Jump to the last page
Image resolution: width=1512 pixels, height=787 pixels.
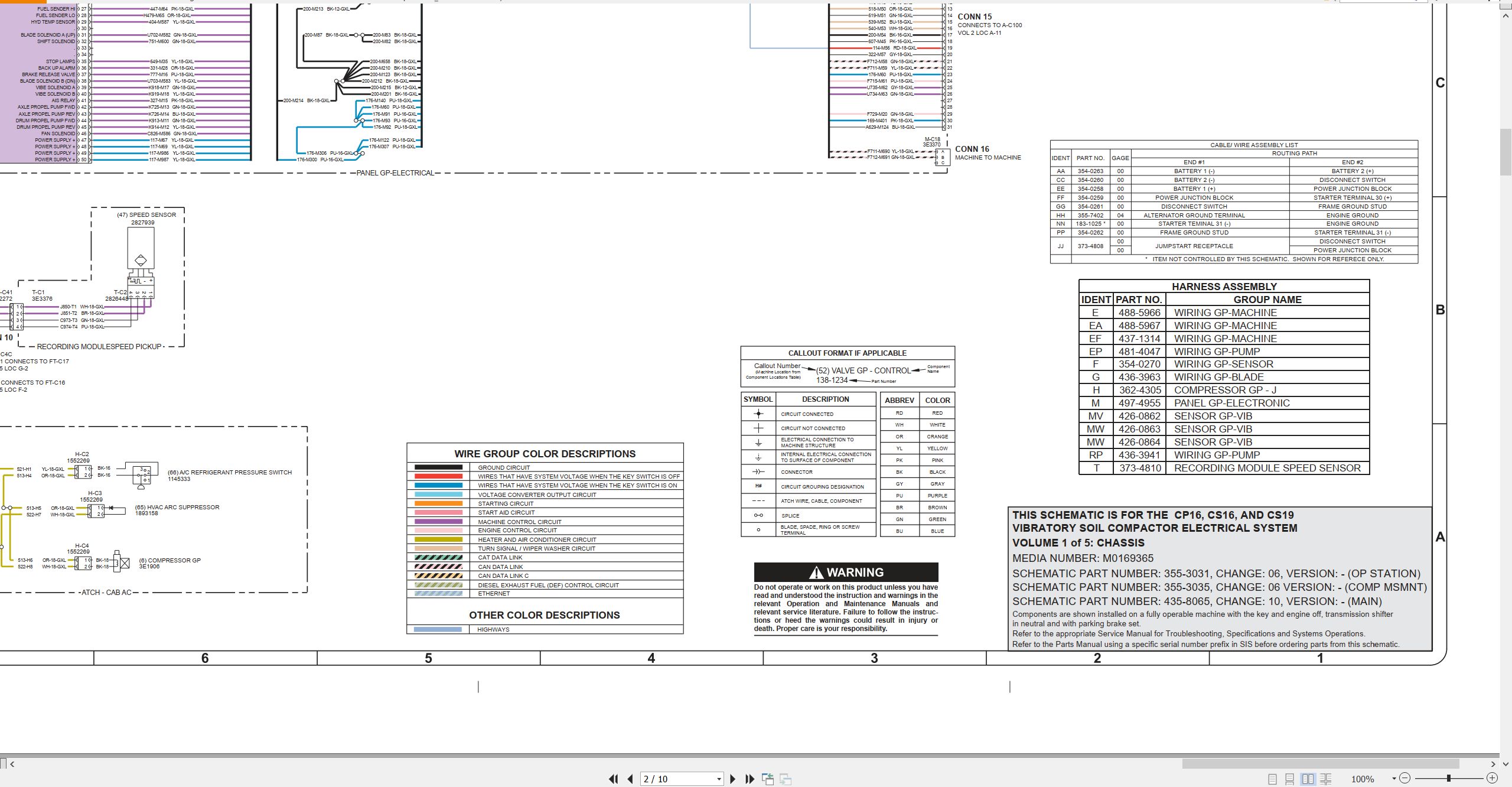(750, 779)
